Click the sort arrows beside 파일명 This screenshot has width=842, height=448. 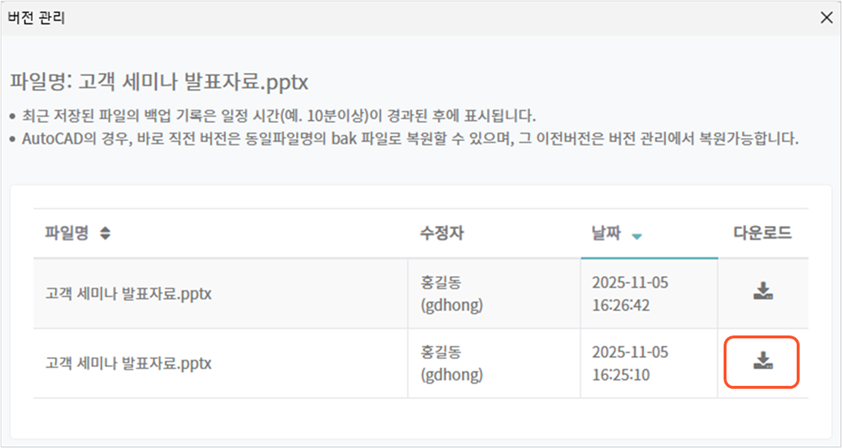106,233
